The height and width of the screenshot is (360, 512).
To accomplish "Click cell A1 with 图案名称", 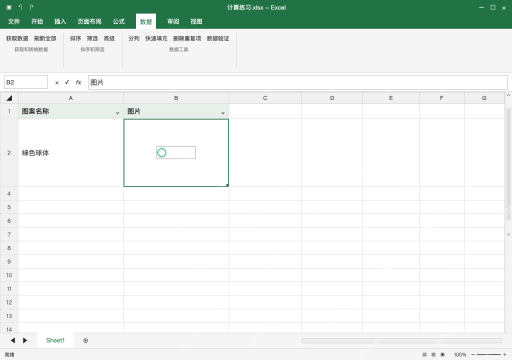I will (x=71, y=111).
